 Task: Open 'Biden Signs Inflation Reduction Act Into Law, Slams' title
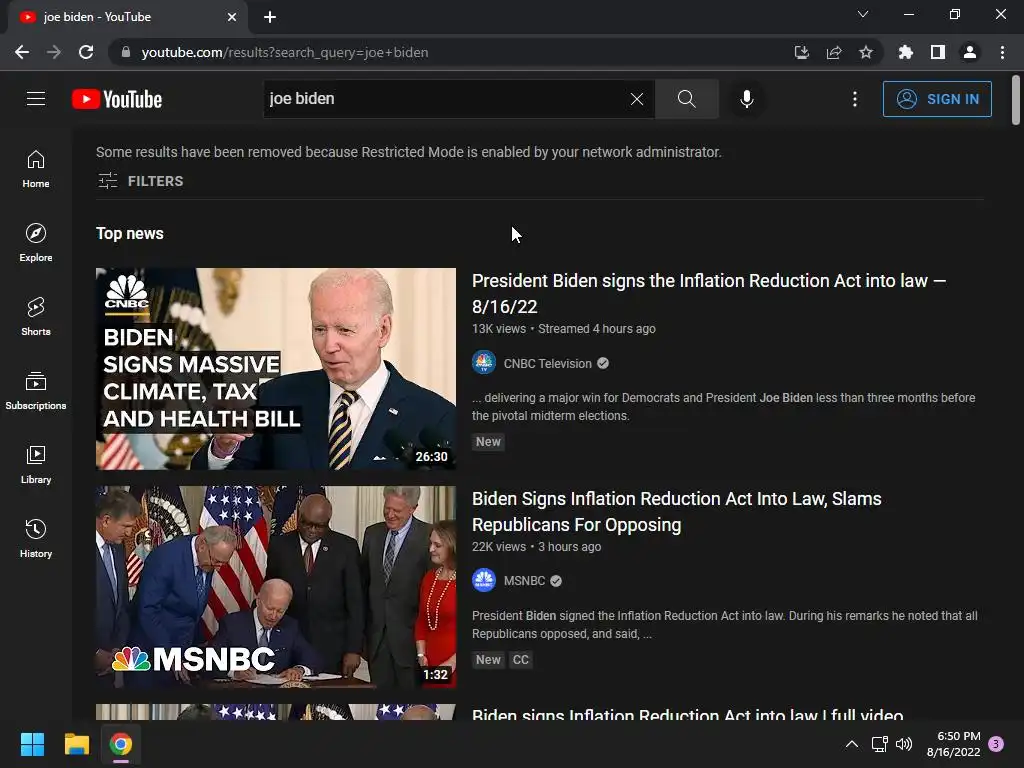tap(677, 511)
